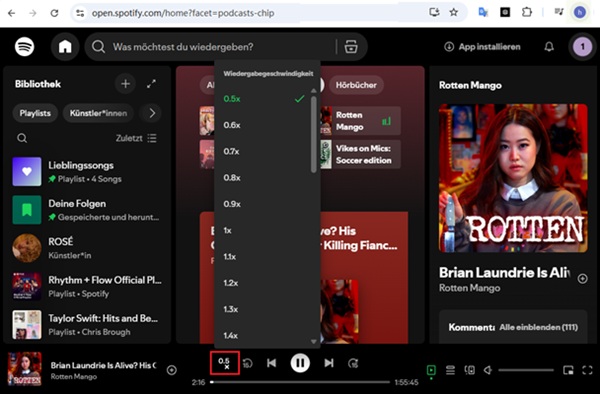The width and height of the screenshot is (600, 394).
Task: Select 0.9x playback speed
Action: tap(264, 204)
